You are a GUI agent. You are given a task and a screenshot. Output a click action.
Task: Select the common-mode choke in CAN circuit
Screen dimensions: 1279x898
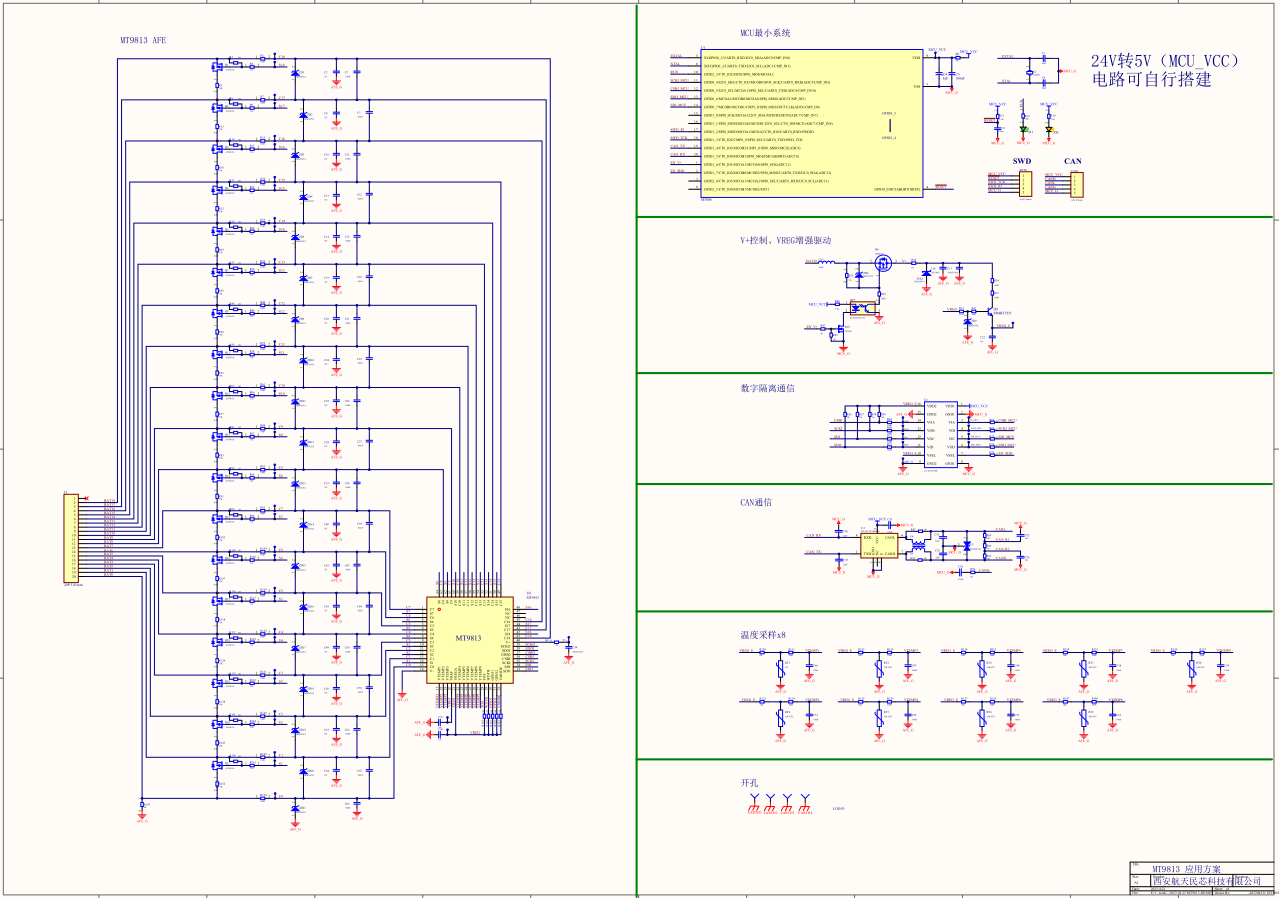[x=918, y=547]
